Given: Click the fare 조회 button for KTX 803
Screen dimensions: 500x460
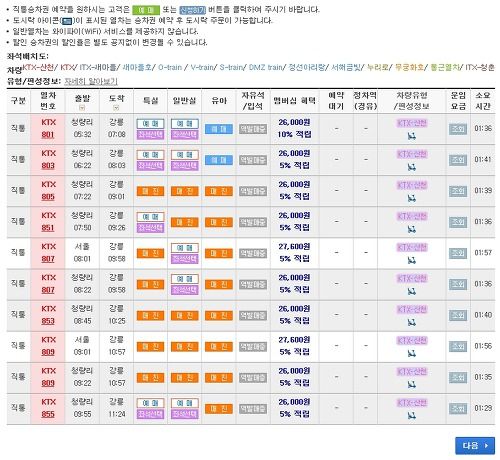Looking at the screenshot, I should [x=458, y=160].
